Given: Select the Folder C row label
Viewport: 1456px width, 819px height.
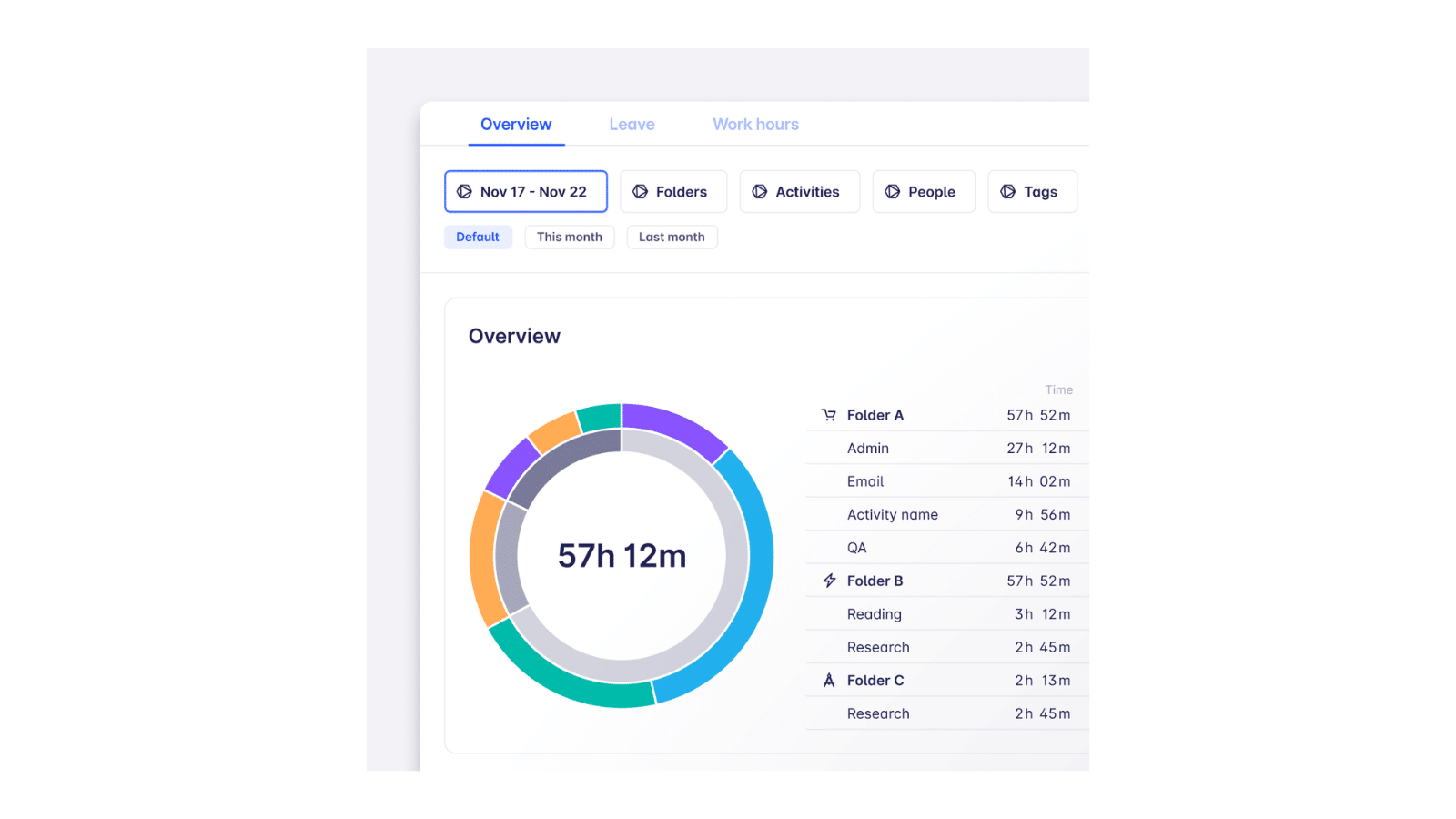Looking at the screenshot, I should click(875, 681).
